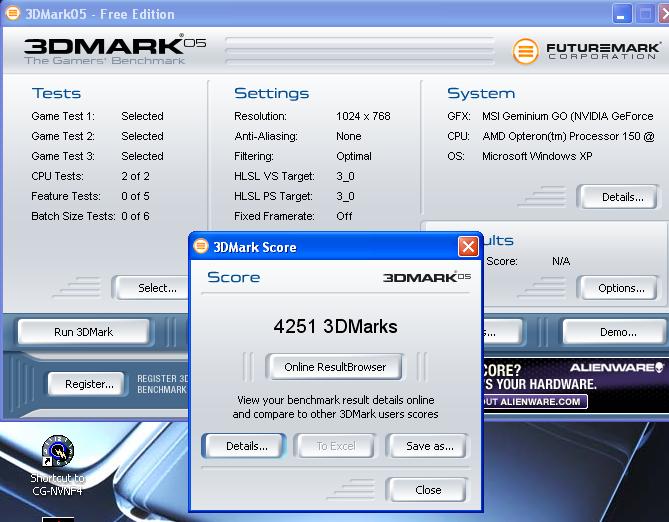Click the To Excel button
The height and width of the screenshot is (522, 669).
click(336, 446)
